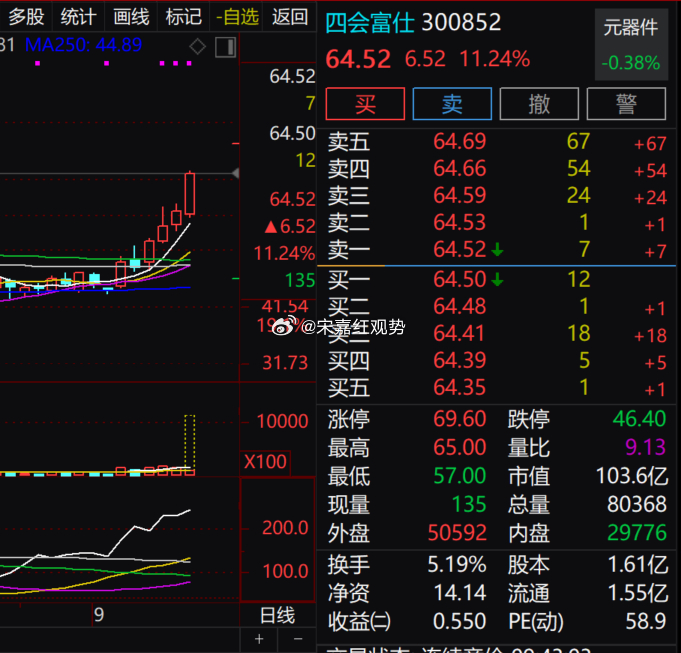Switch period via 日线 label
The image size is (681, 653).
tap(278, 615)
